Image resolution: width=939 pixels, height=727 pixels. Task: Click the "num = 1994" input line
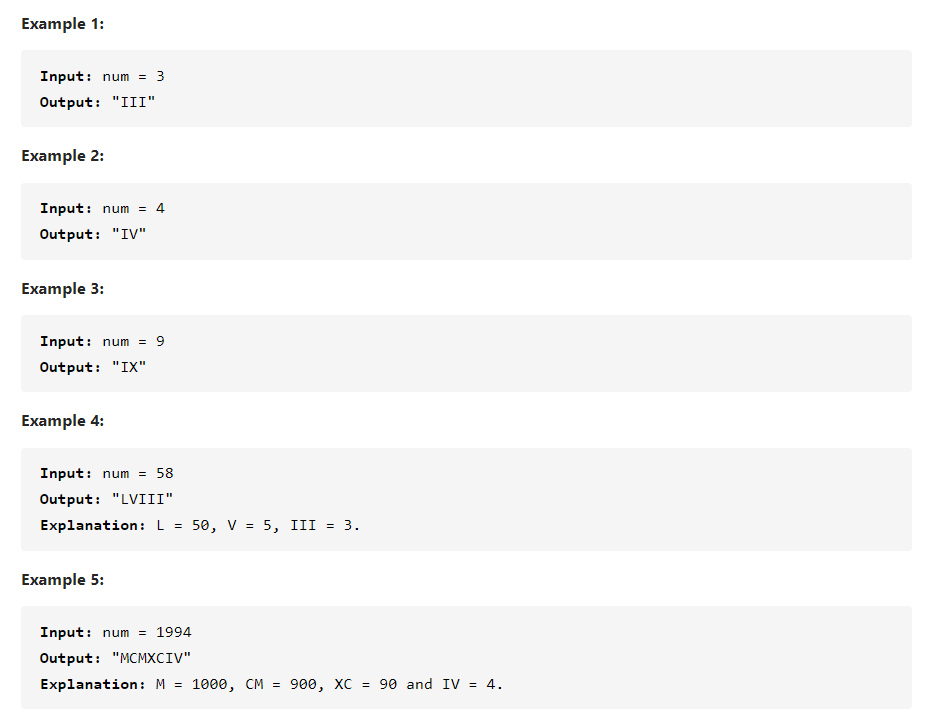tap(147, 632)
